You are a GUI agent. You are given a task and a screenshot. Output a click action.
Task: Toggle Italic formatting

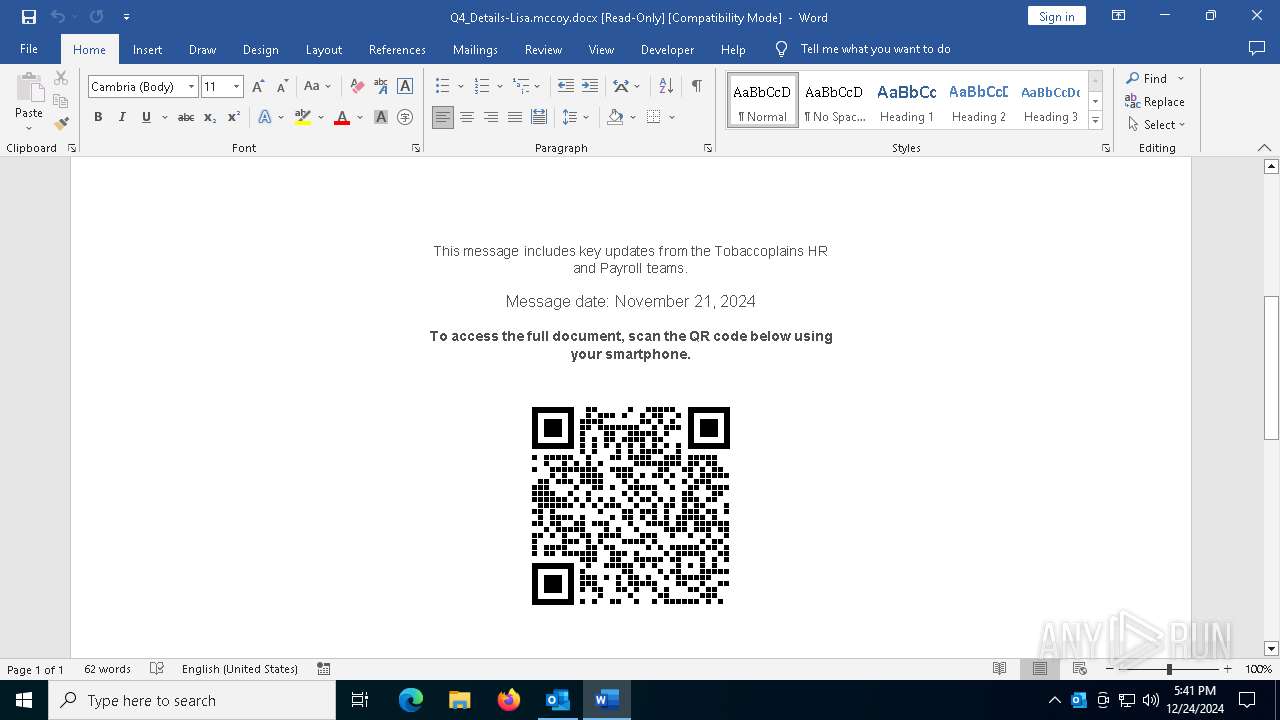[x=122, y=117]
